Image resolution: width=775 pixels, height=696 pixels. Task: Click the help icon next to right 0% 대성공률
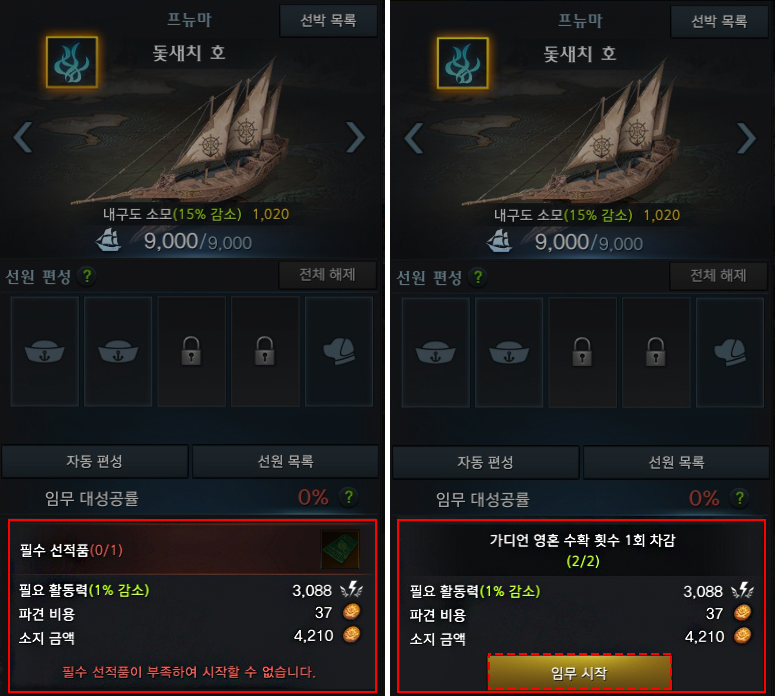pyautogui.click(x=740, y=498)
